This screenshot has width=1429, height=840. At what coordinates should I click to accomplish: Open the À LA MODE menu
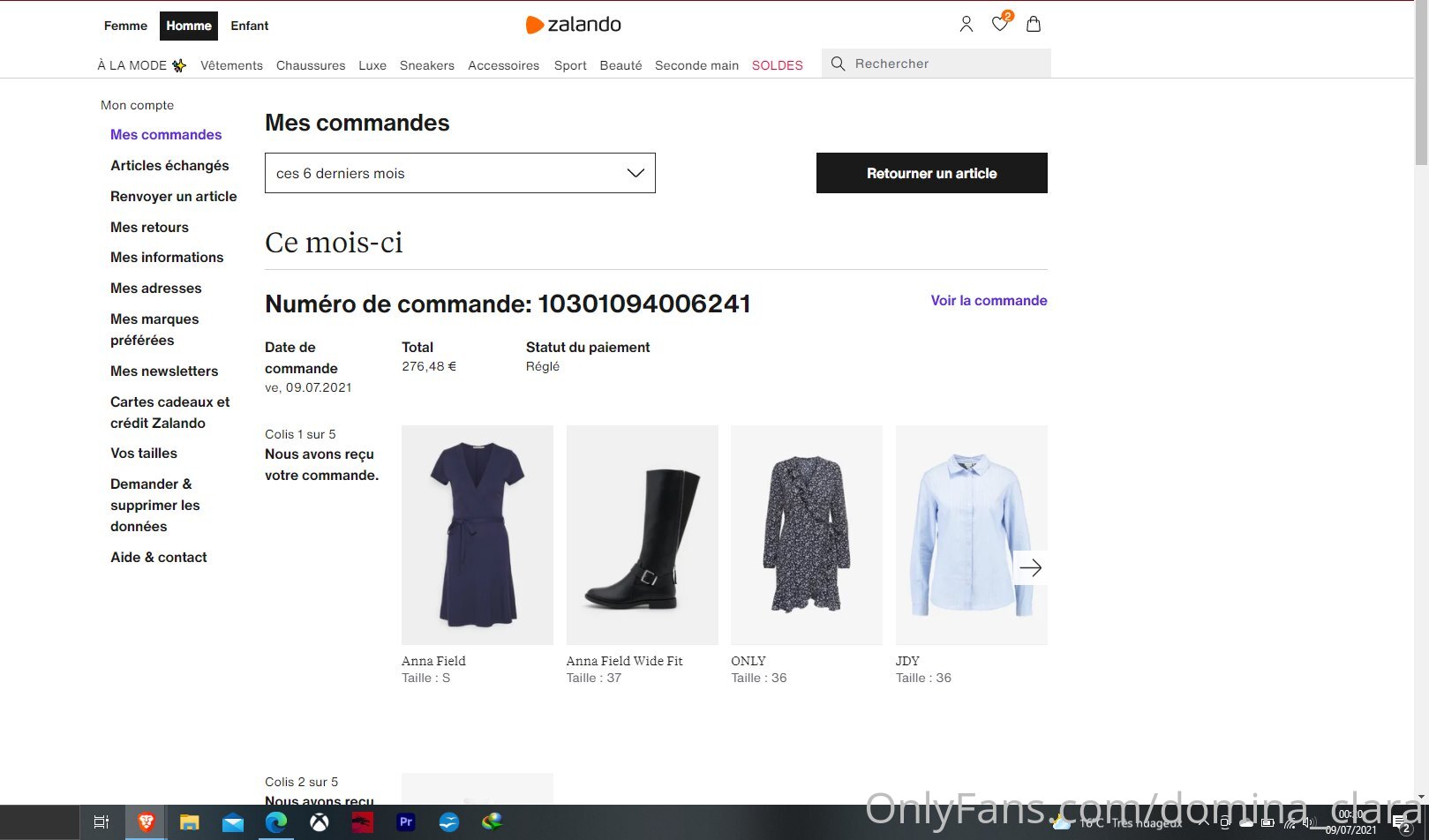(141, 65)
